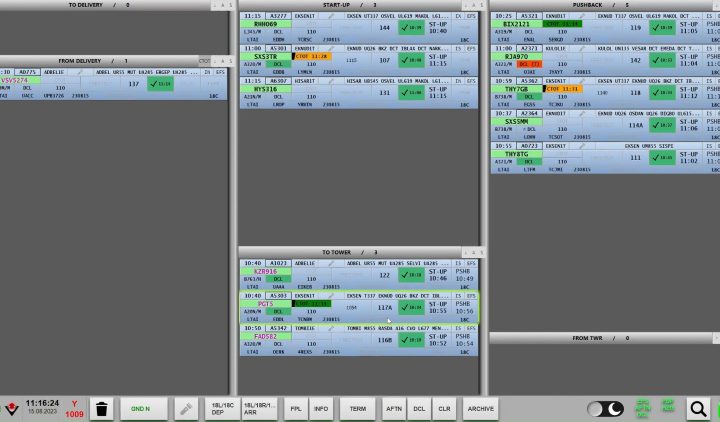Toggle the GND N position button
This screenshot has height=422, width=720.
coord(141,408)
